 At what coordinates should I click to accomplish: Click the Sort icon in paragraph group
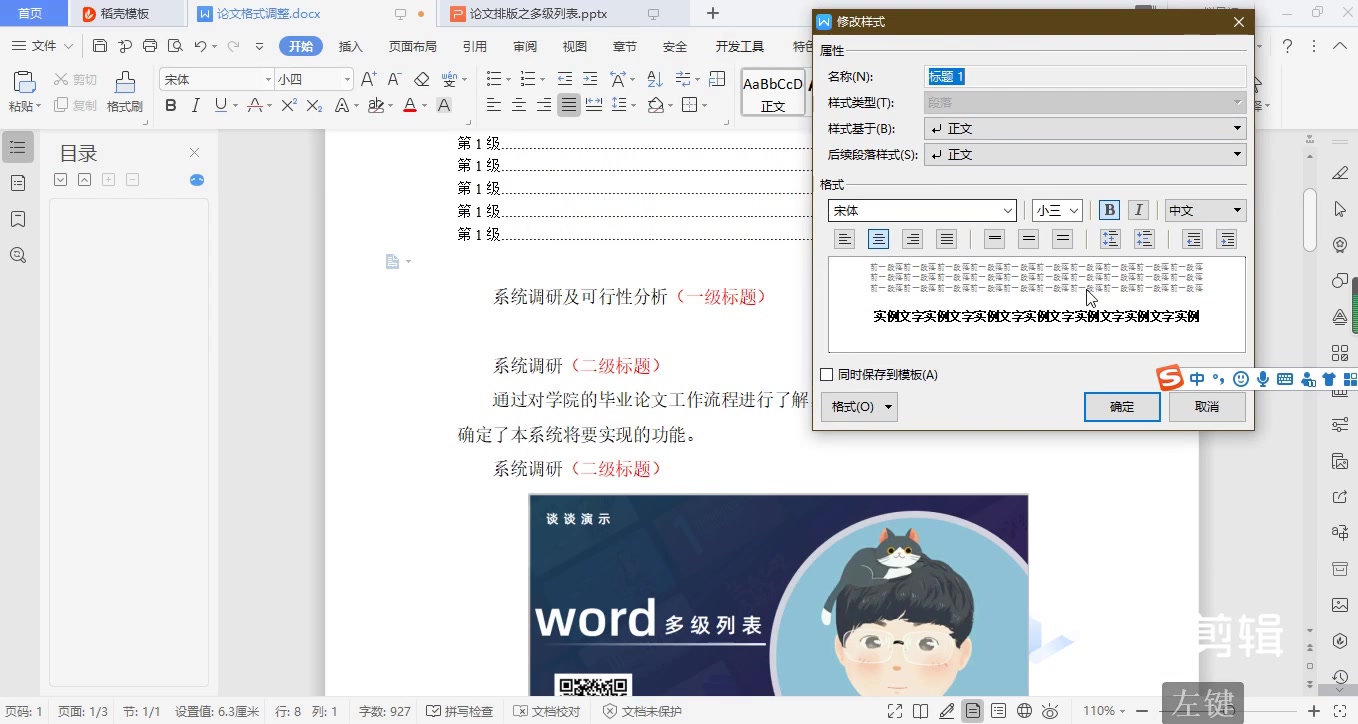(x=655, y=79)
